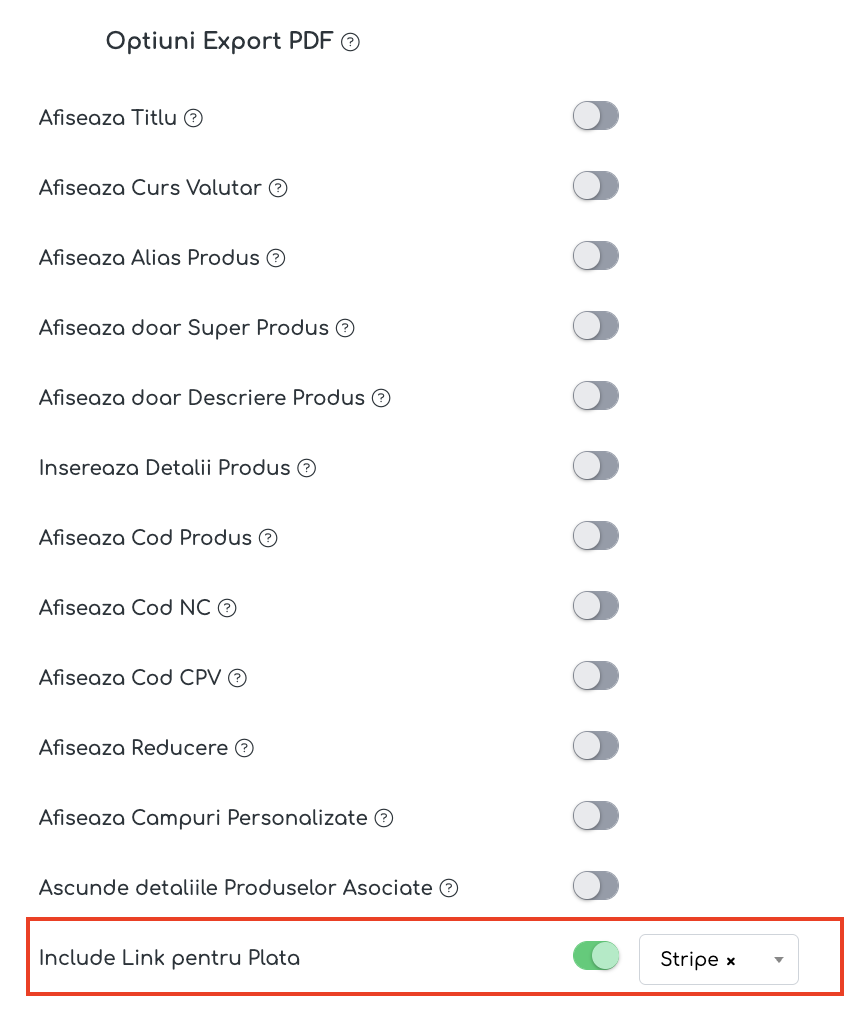Click help icon next to Optiuni Export PDF
Image resolution: width=864 pixels, height=1030 pixels.
(x=350, y=42)
